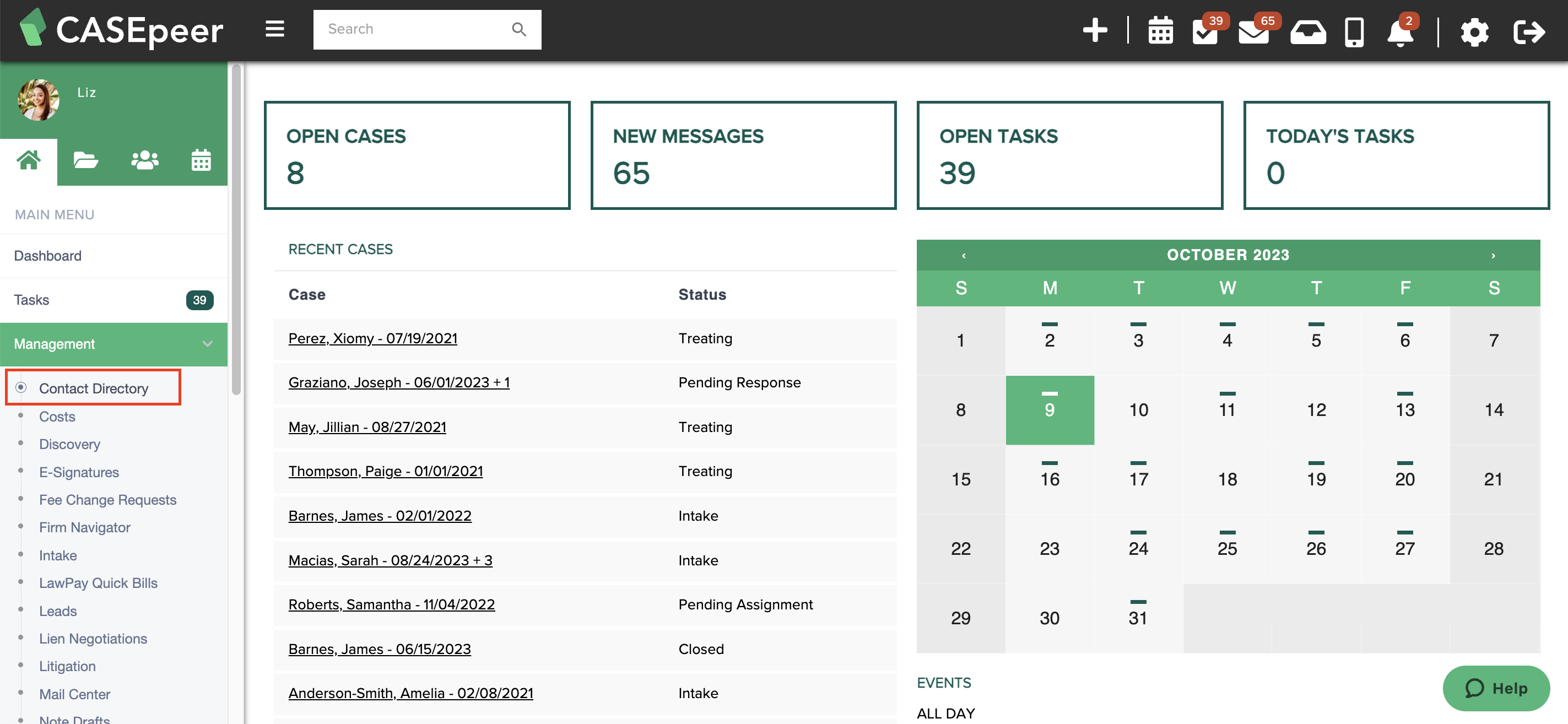Collapse the Management menu section
Viewport: 1568px width, 724px height.
[x=114, y=344]
